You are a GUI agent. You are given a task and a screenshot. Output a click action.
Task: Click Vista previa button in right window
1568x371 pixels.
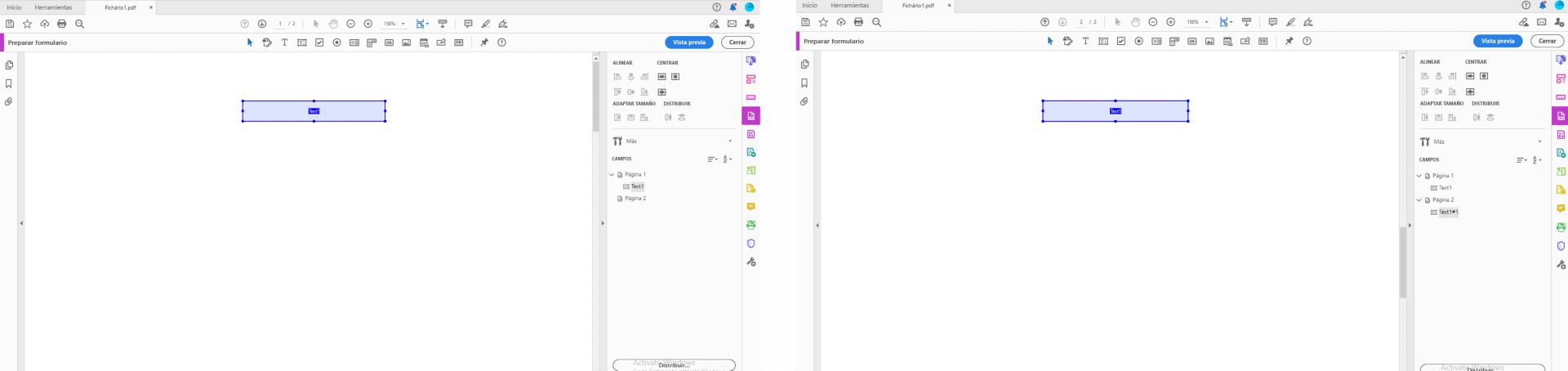[1498, 41]
